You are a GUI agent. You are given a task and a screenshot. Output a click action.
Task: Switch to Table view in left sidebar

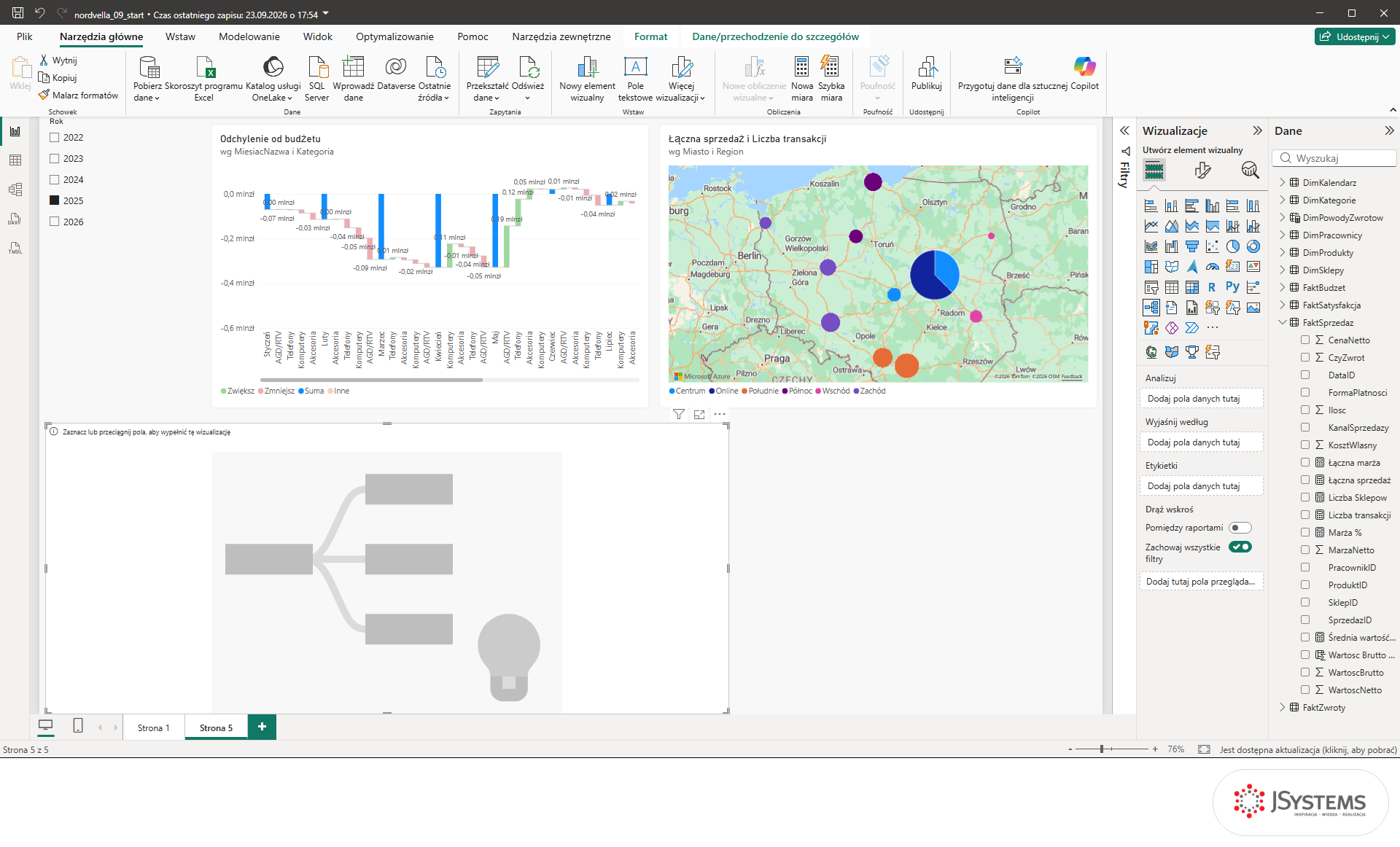pos(15,160)
